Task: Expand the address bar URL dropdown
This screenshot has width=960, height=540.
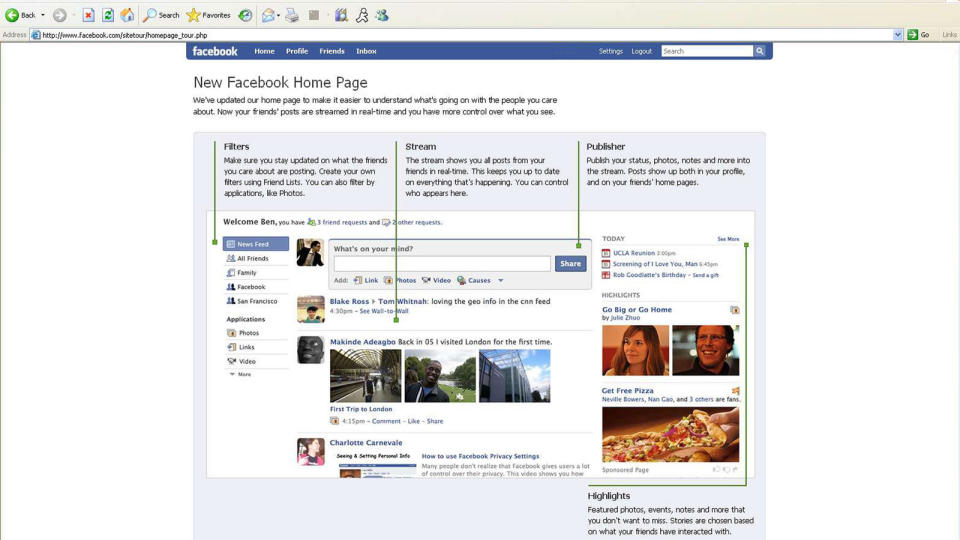Action: point(898,35)
